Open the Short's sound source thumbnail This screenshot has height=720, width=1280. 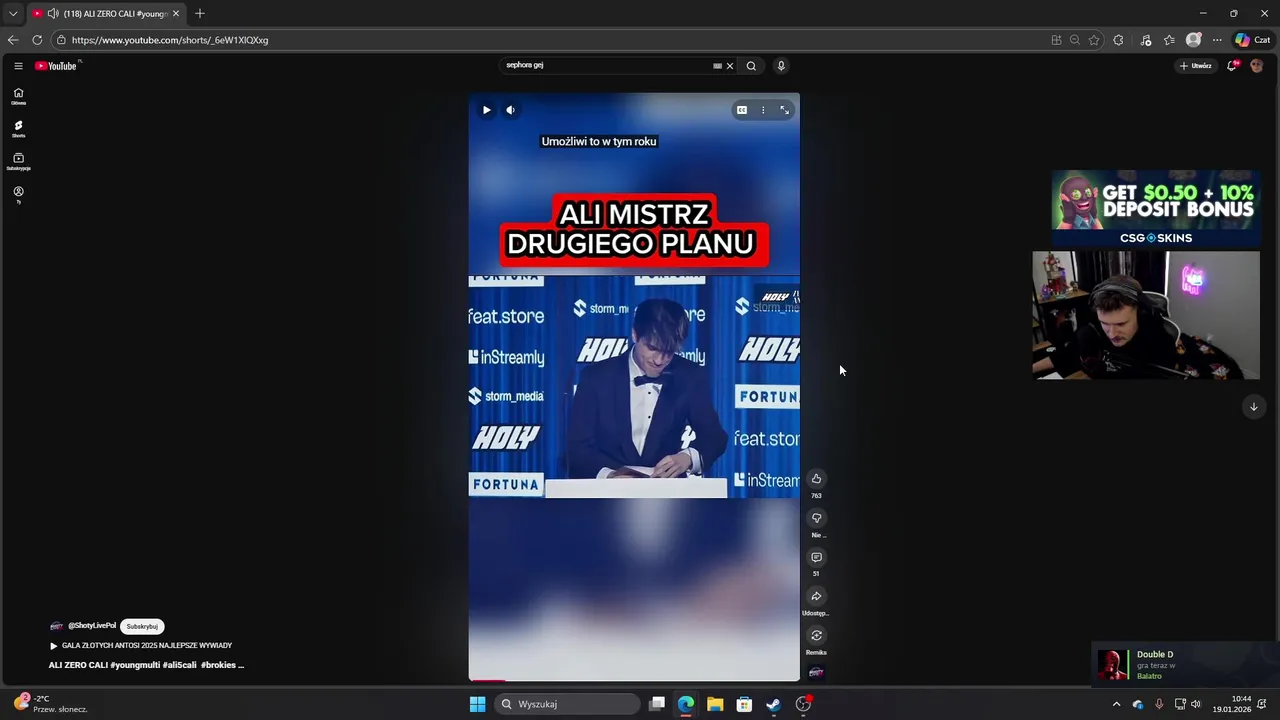pos(816,672)
